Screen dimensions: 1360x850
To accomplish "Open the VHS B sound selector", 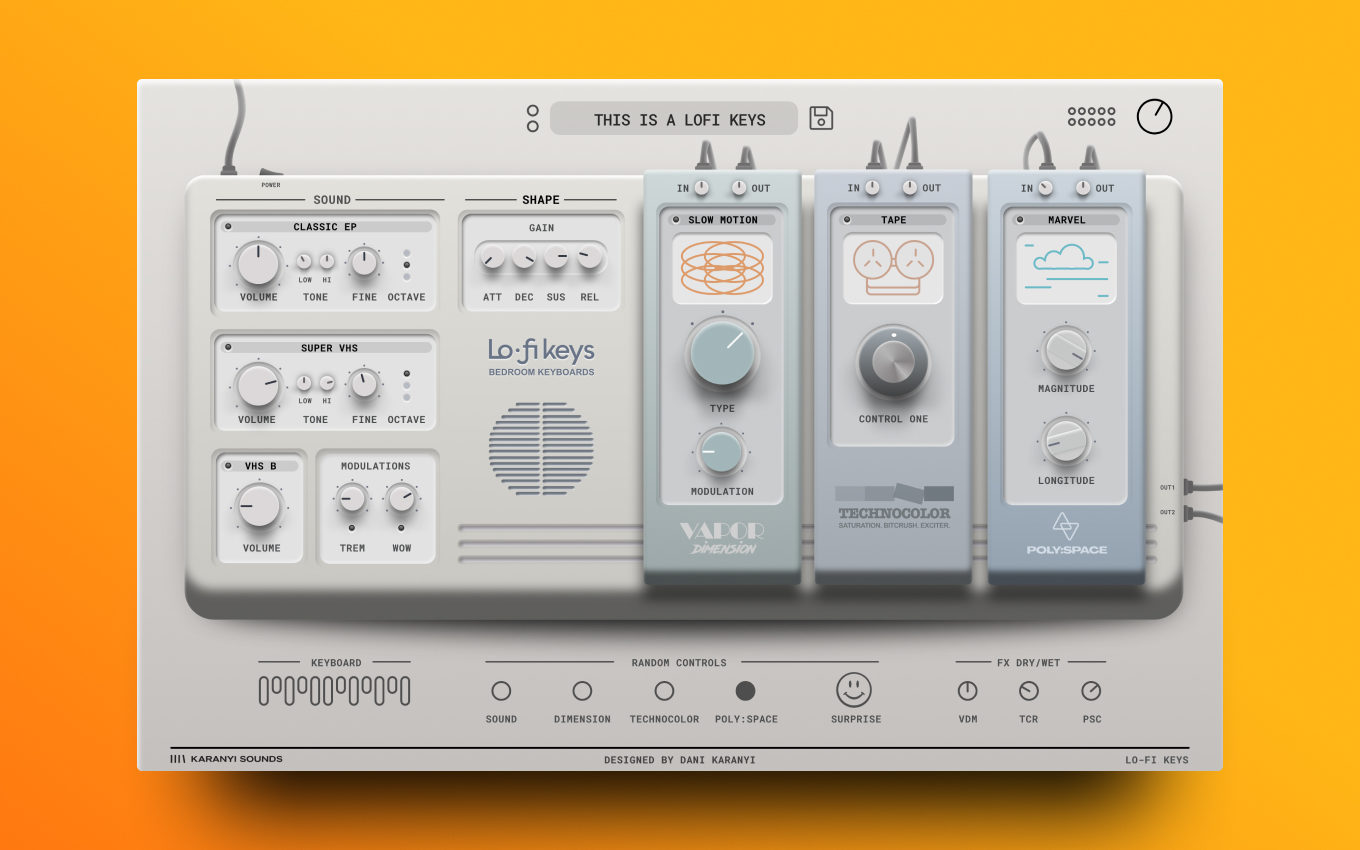I will click(x=260, y=466).
